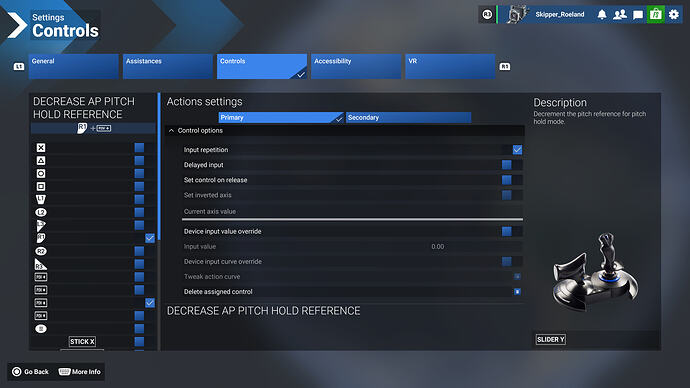The height and width of the screenshot is (388, 690).
Task: Click the Delete assigned control row text
Action: 218,292
